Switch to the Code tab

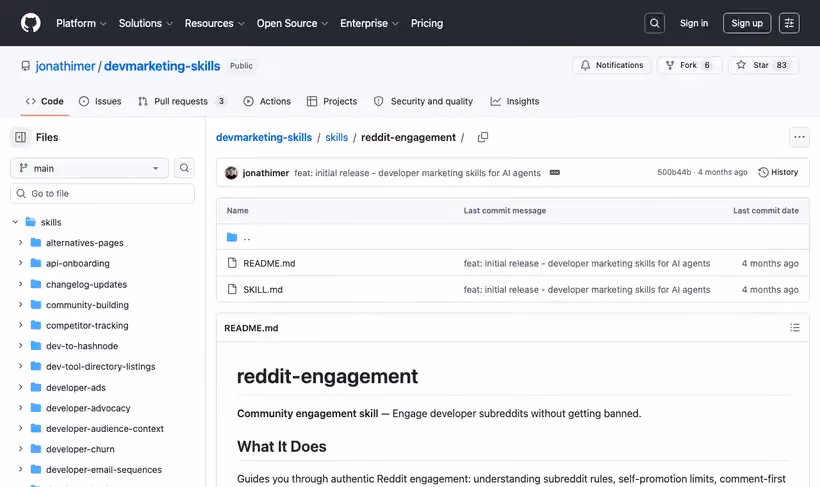tap(44, 101)
